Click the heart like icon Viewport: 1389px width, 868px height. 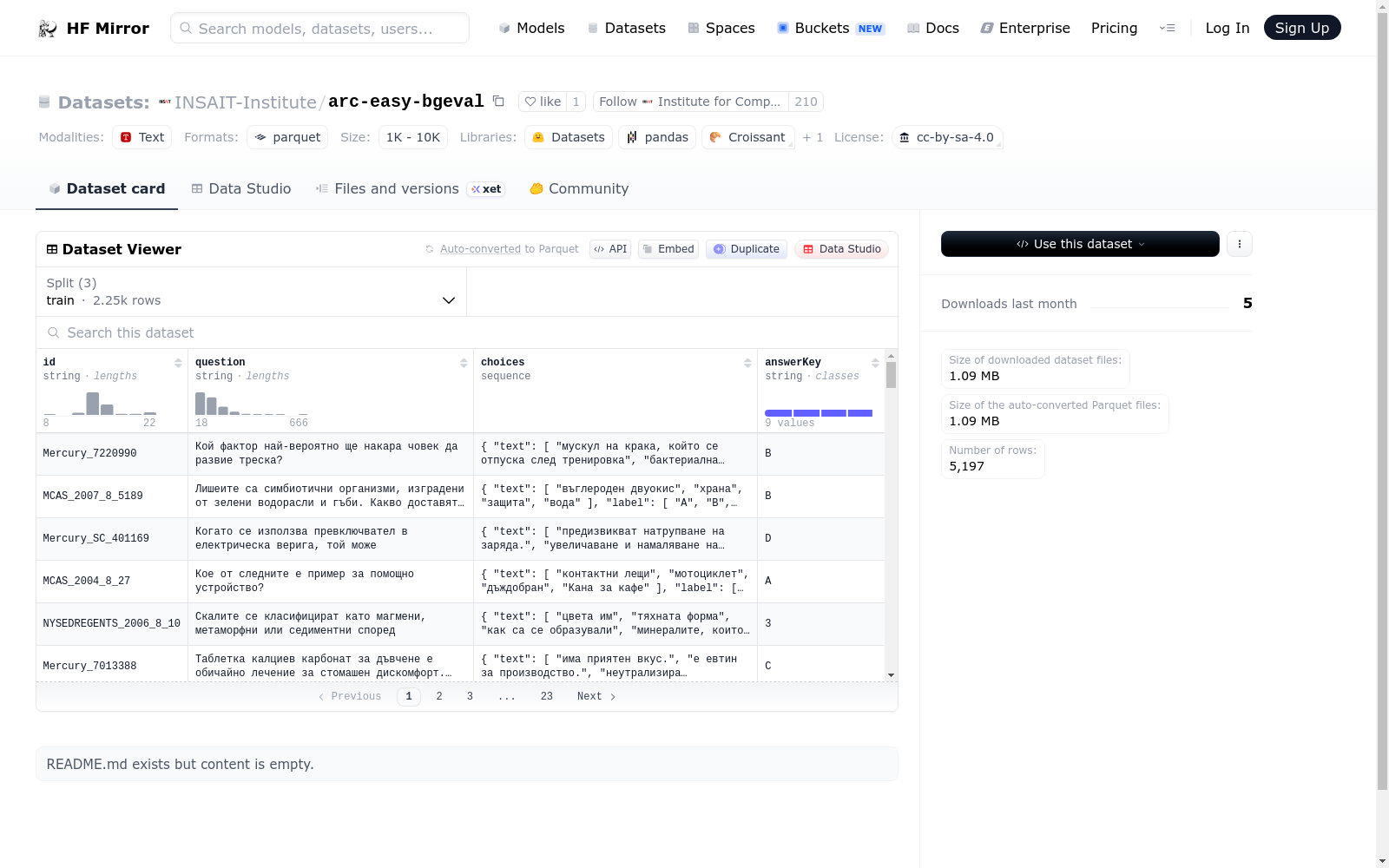pos(530,102)
